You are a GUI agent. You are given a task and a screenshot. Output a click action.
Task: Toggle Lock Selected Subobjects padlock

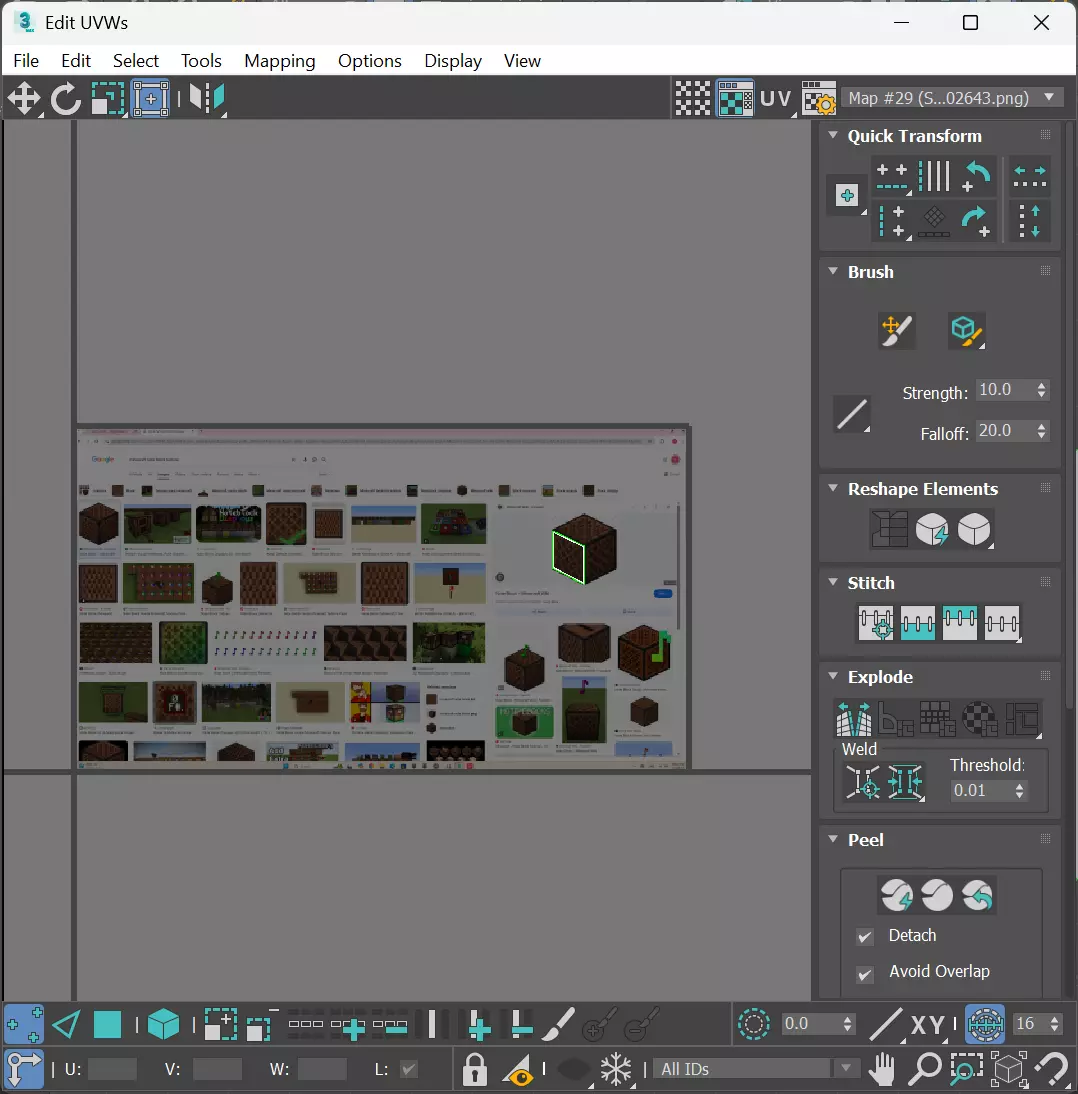pyautogui.click(x=474, y=1069)
